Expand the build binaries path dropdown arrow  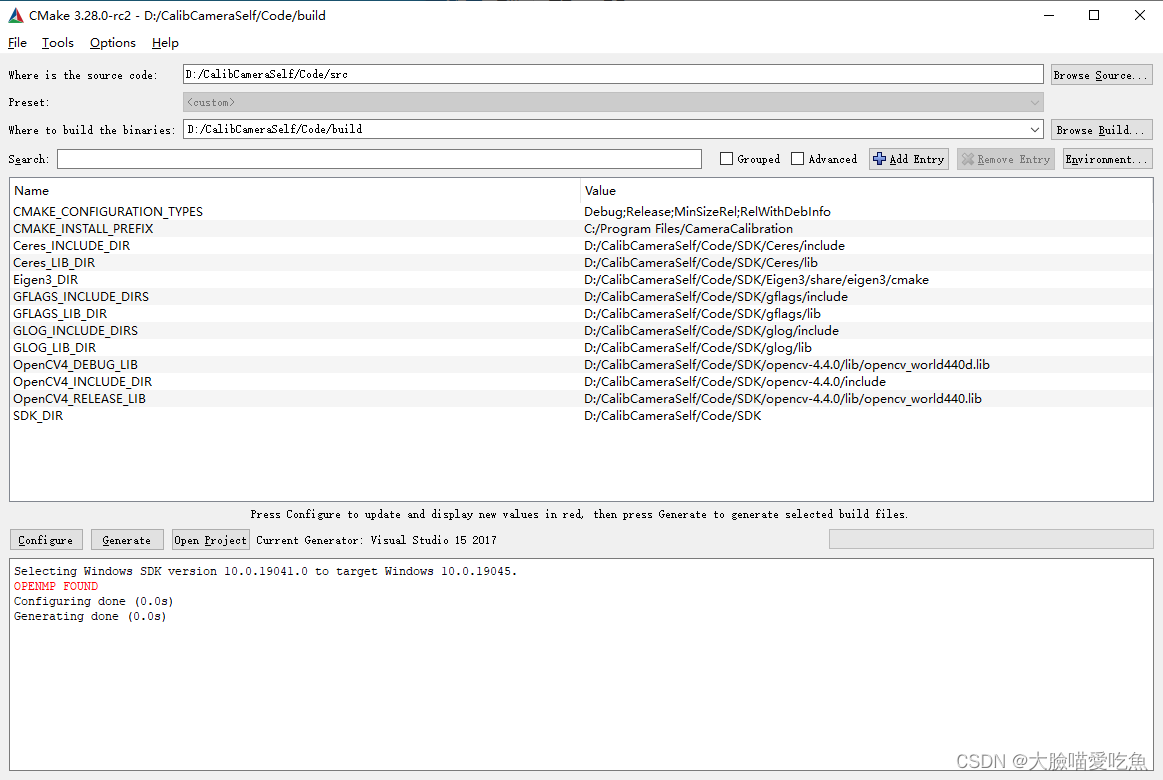(1034, 130)
